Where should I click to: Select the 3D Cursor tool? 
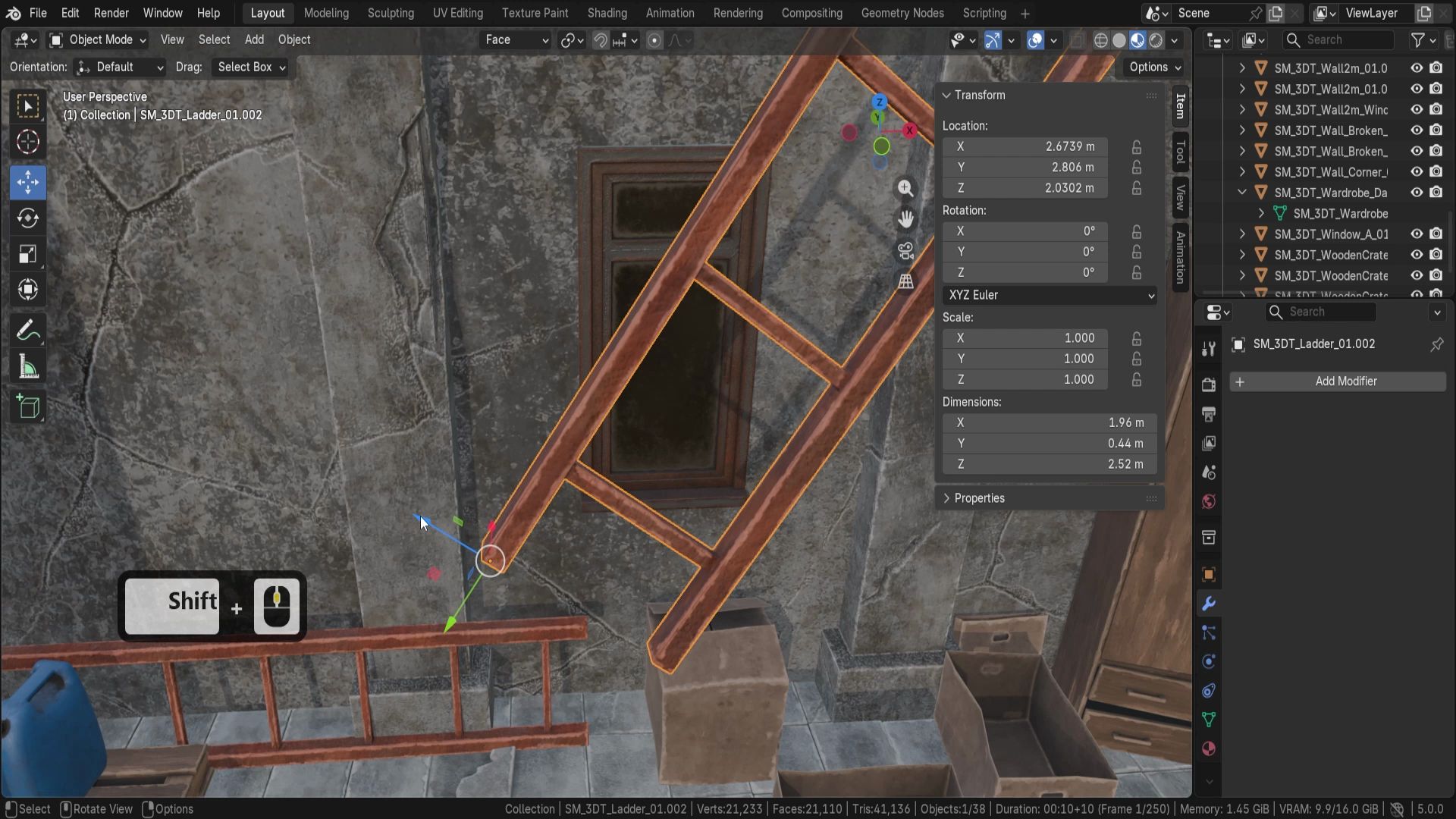28,142
